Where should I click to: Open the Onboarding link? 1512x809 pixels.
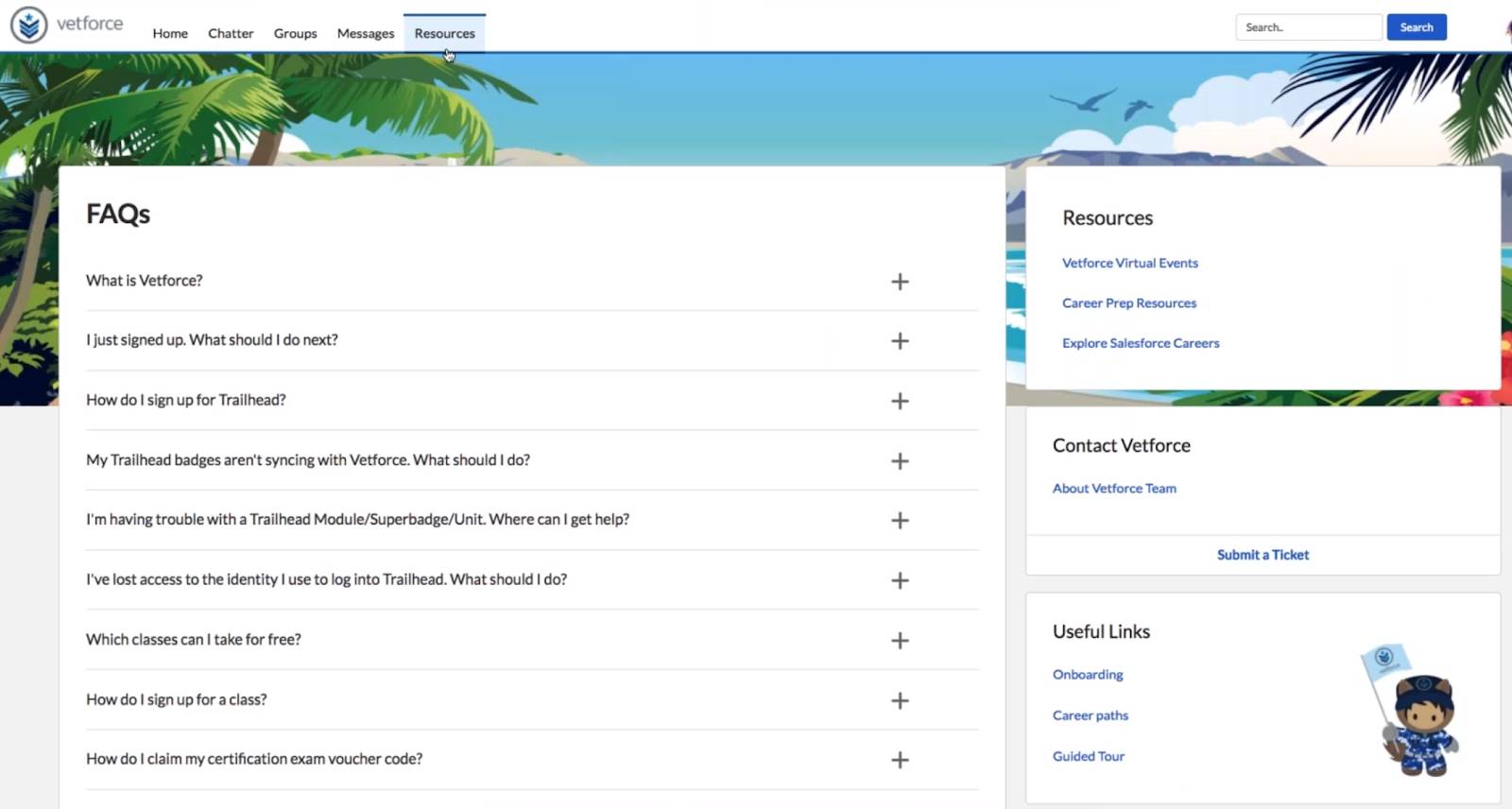(x=1088, y=675)
